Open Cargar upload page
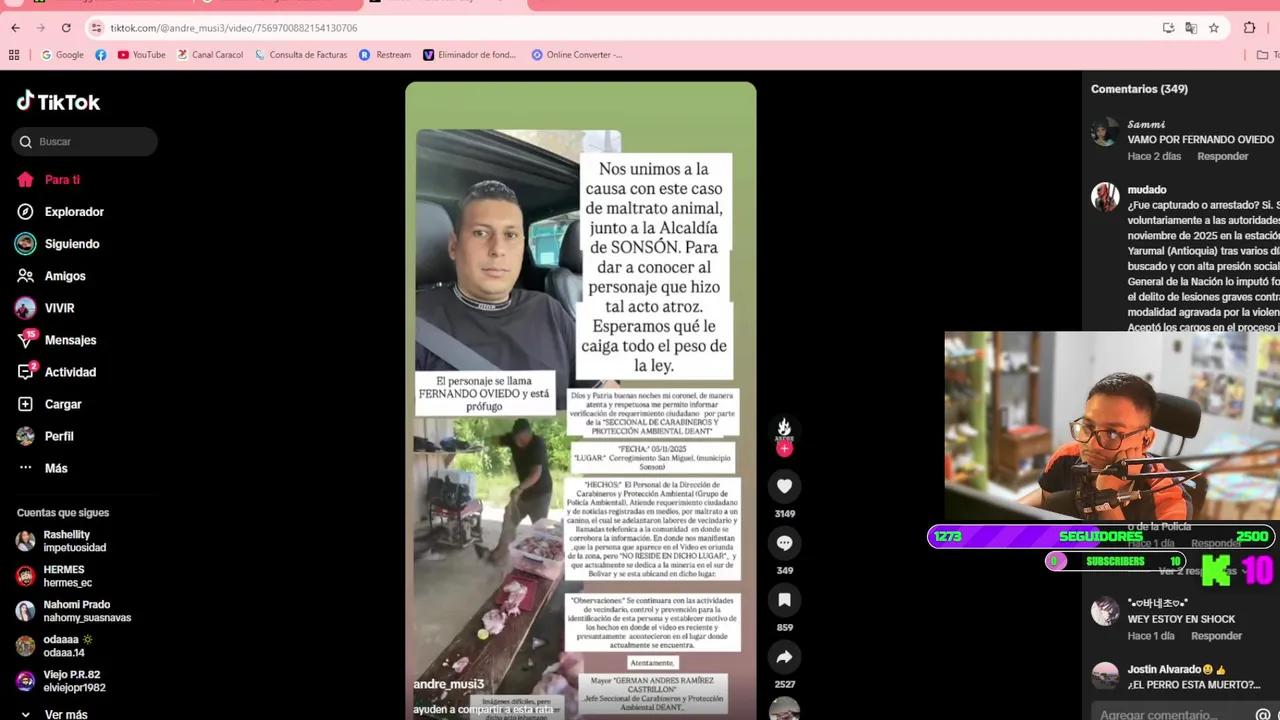This screenshot has height=720, width=1280. pyautogui.click(x=49, y=404)
